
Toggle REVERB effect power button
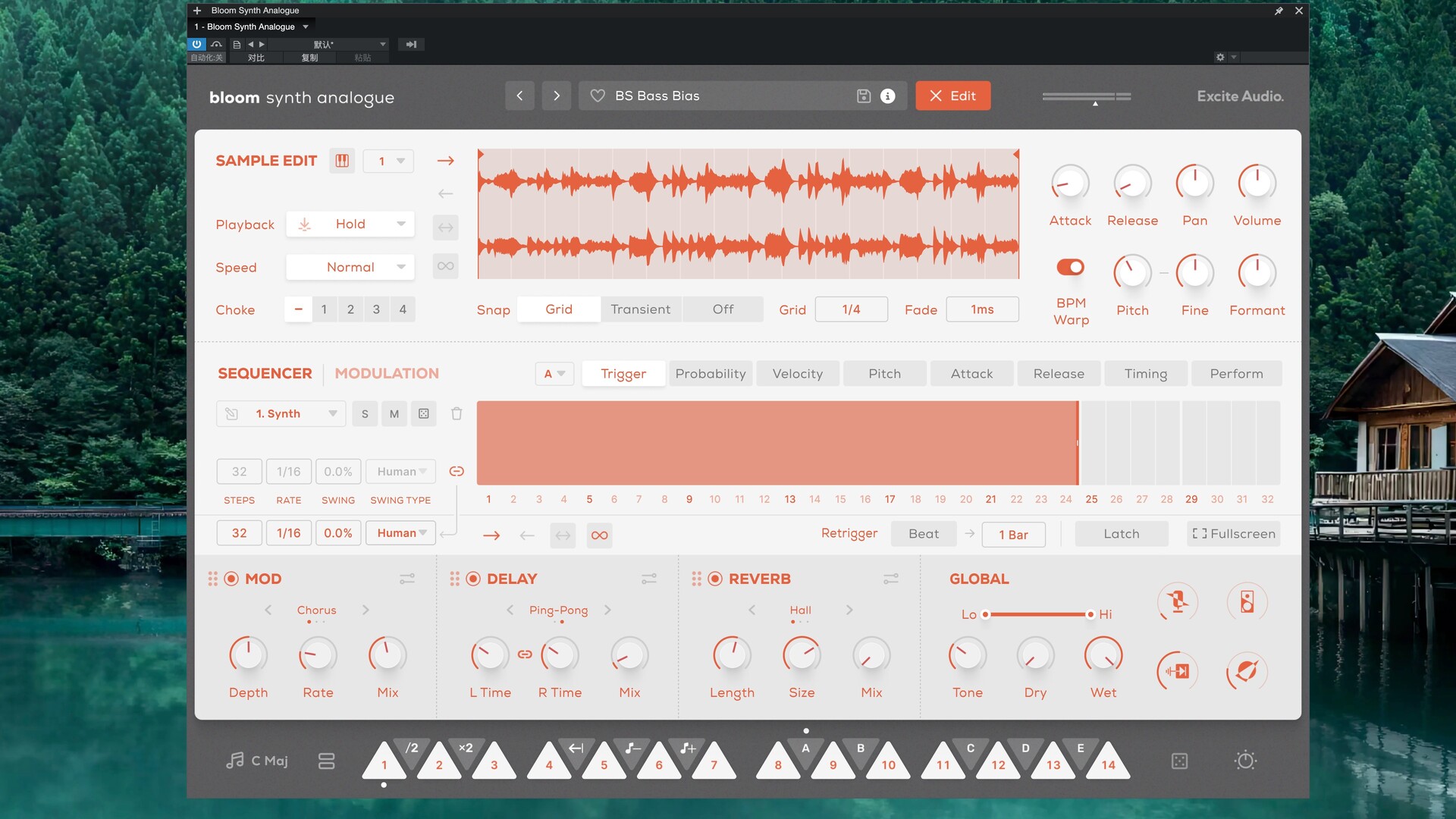pos(715,579)
